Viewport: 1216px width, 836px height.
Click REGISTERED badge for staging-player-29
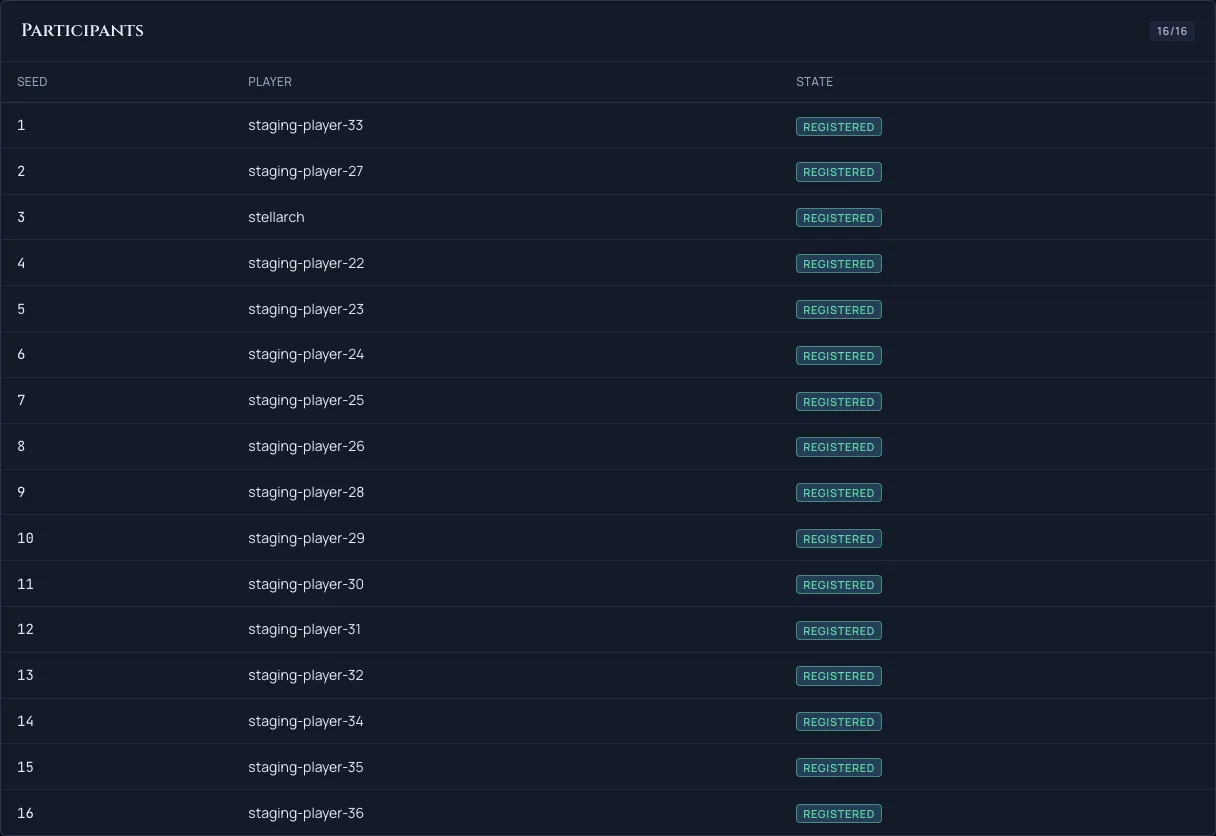[x=839, y=539]
